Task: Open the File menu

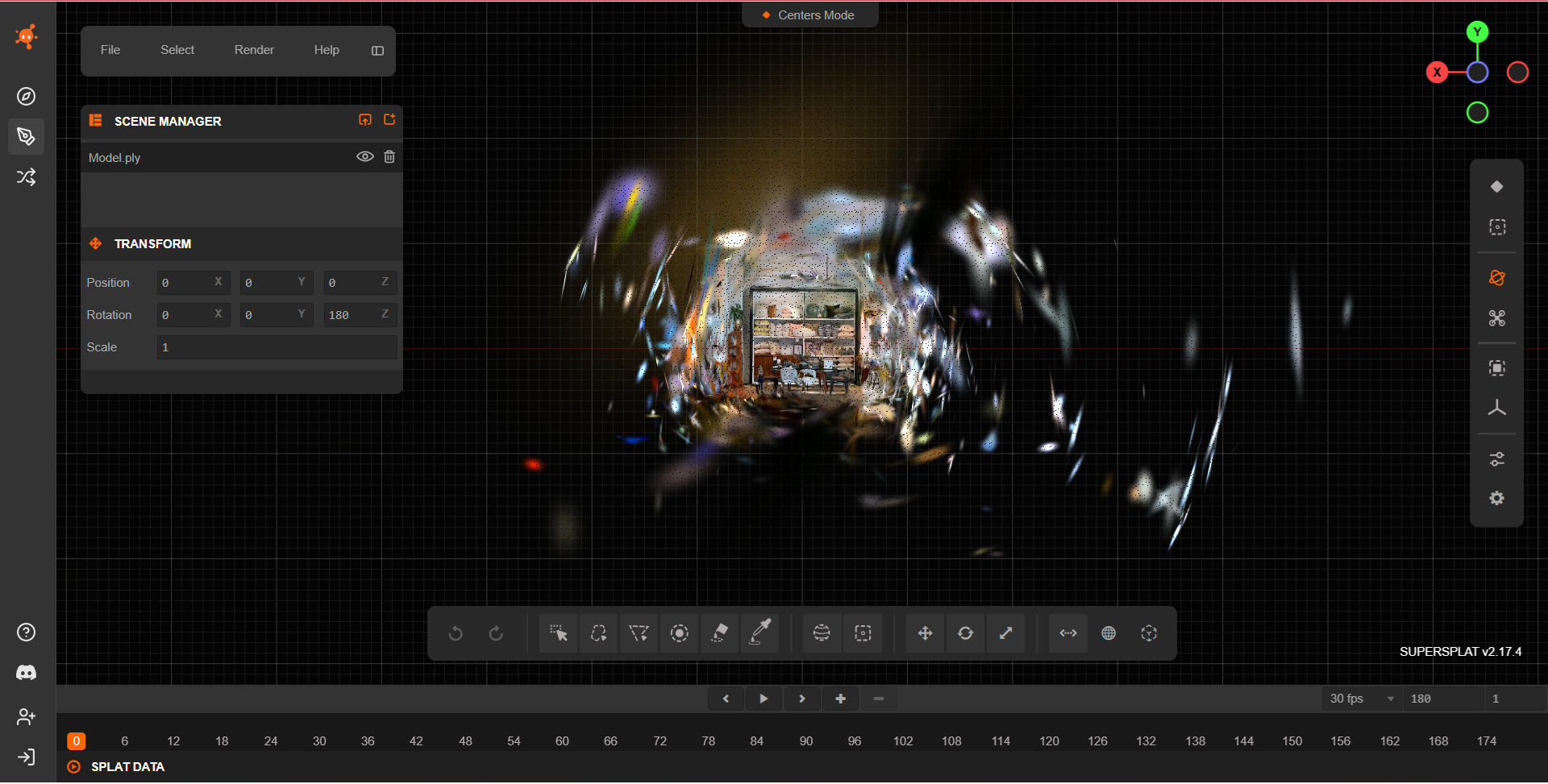Action: [x=110, y=50]
